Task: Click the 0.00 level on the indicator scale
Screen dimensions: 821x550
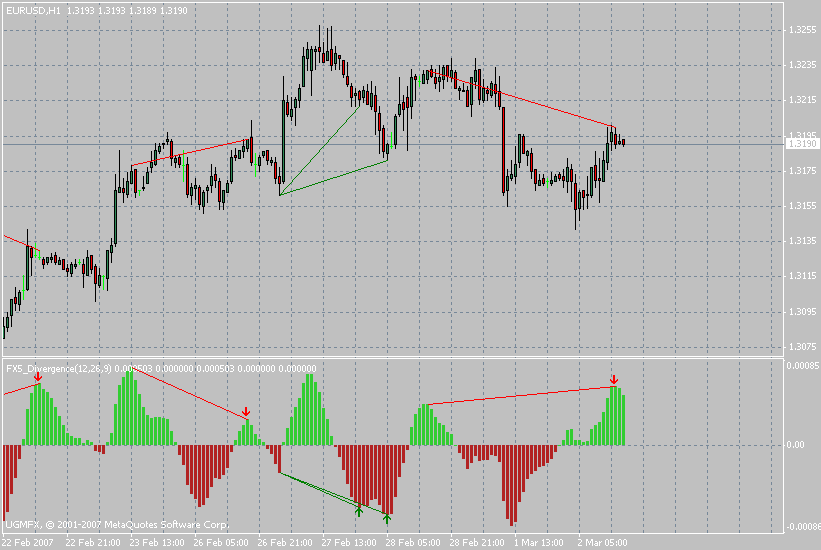Action: point(796,445)
